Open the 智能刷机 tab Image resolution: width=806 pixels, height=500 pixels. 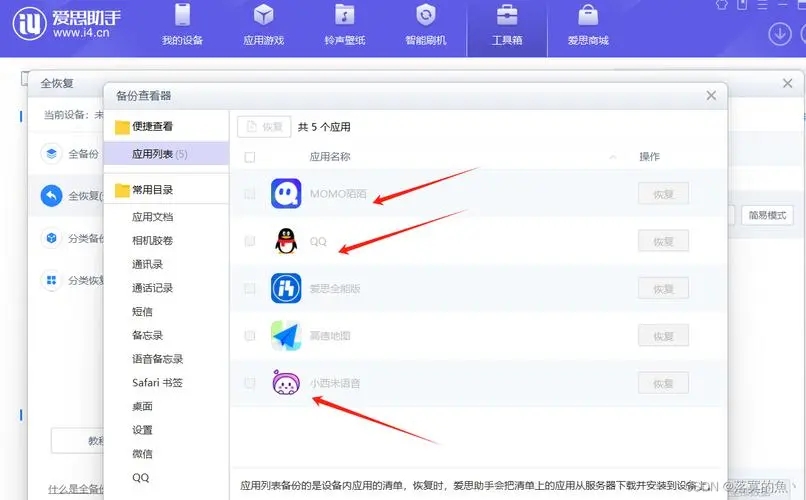[x=426, y=25]
